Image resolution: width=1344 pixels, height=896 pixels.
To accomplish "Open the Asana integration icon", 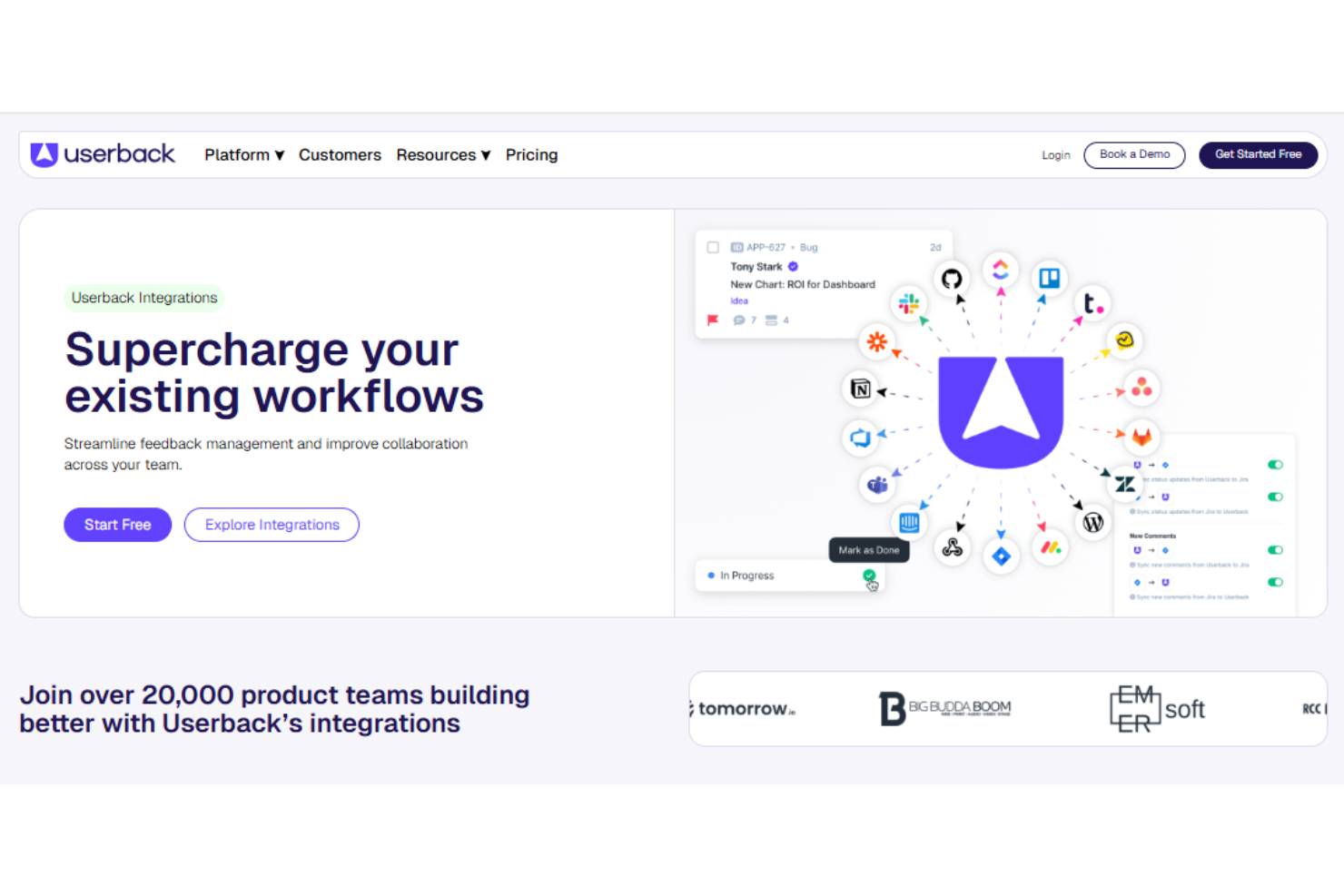I will tap(1141, 388).
